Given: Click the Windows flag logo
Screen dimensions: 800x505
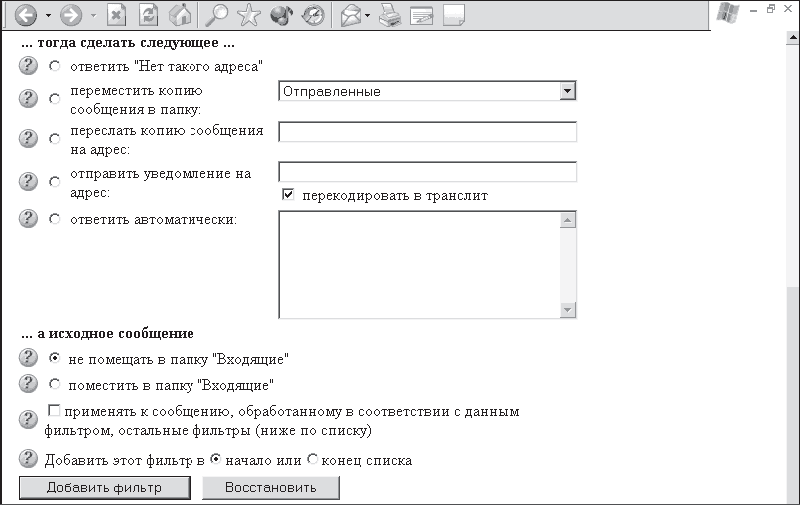Looking at the screenshot, I should tap(728, 12).
